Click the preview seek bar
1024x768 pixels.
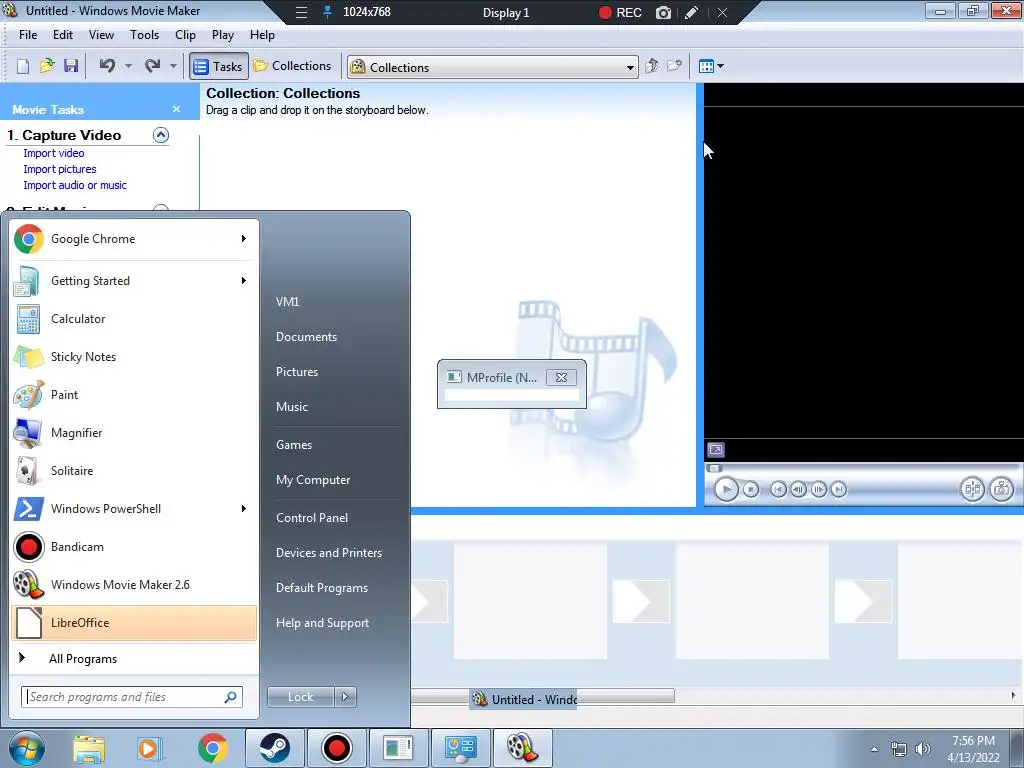[x=862, y=468]
